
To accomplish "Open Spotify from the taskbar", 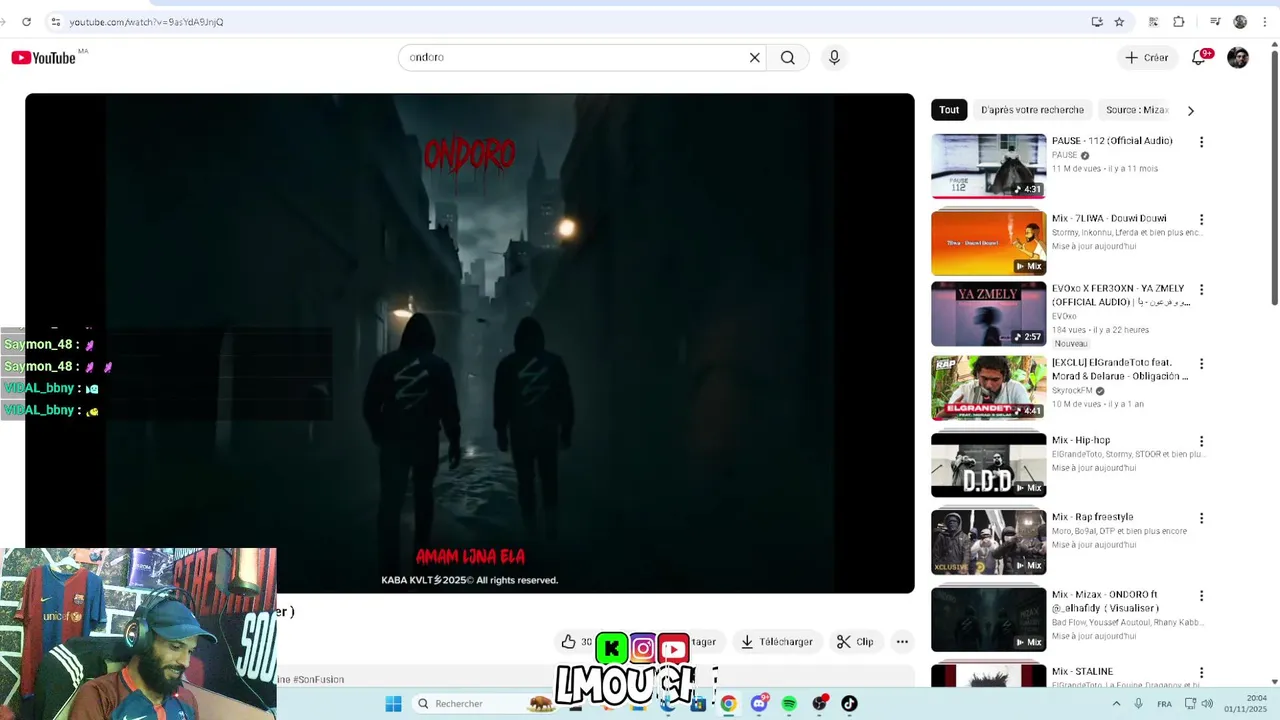I will pos(789,704).
